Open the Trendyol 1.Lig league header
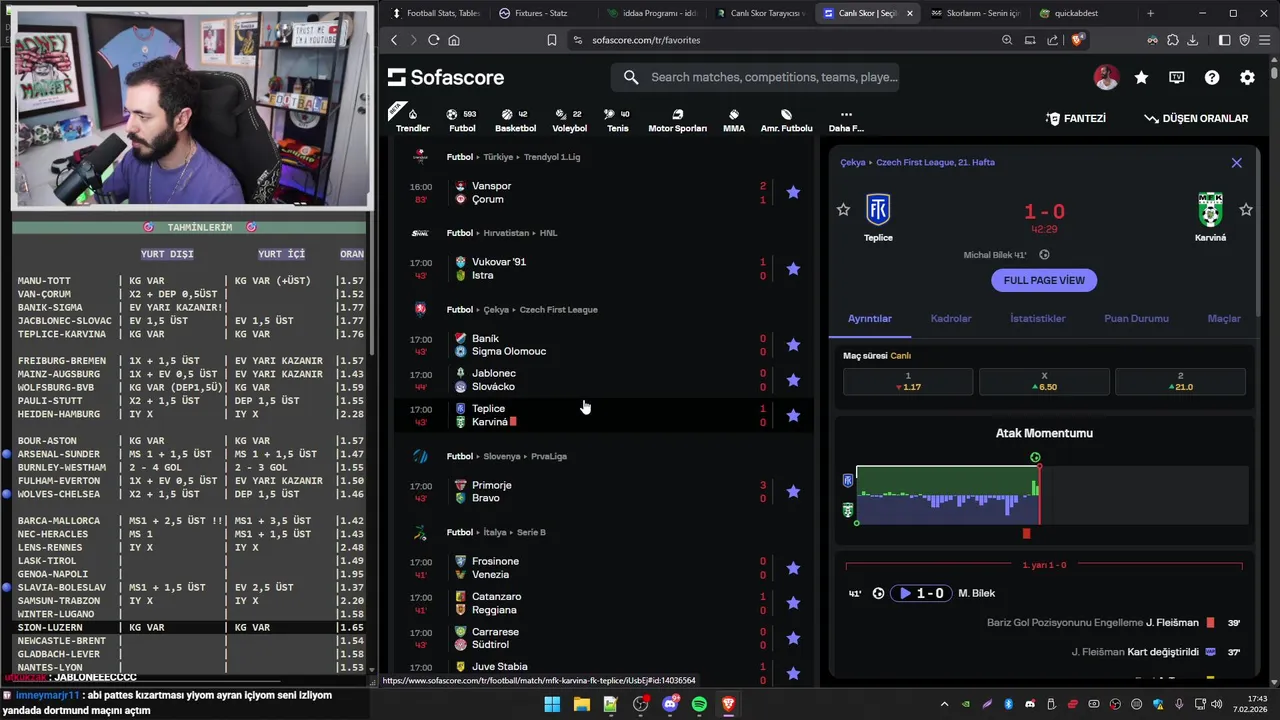 click(x=552, y=157)
